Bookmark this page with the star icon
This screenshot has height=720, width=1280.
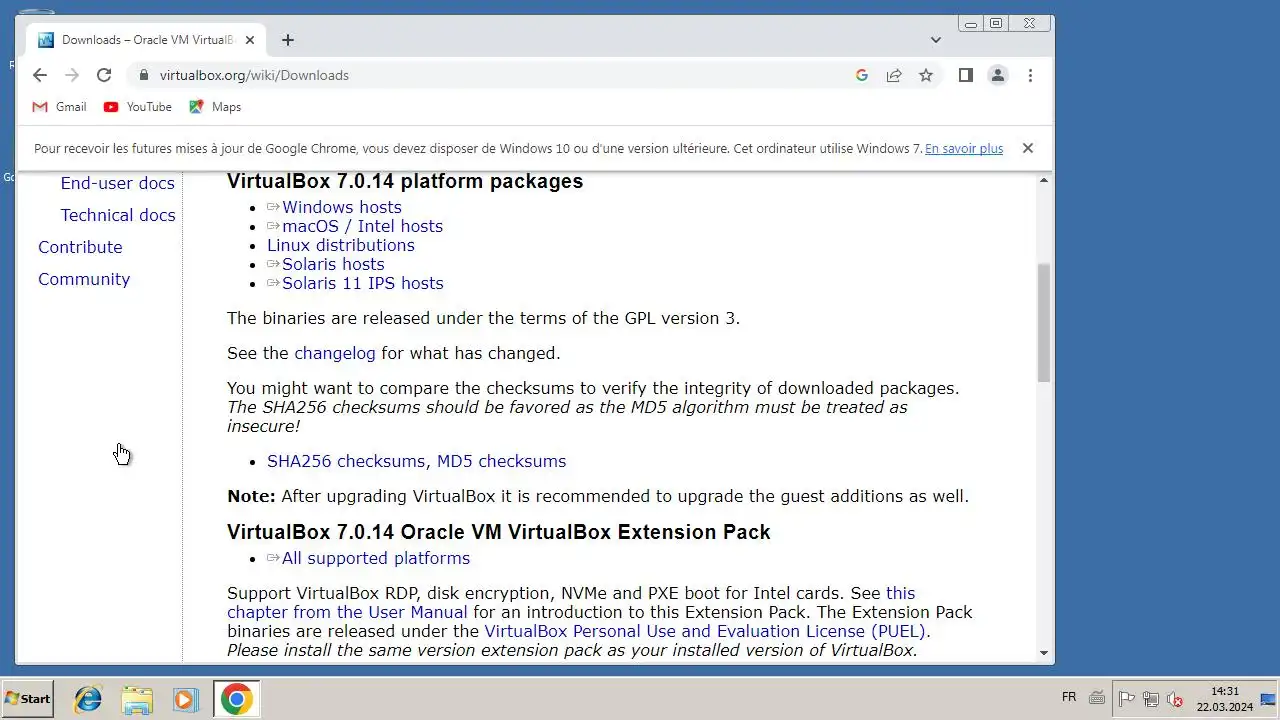926,75
